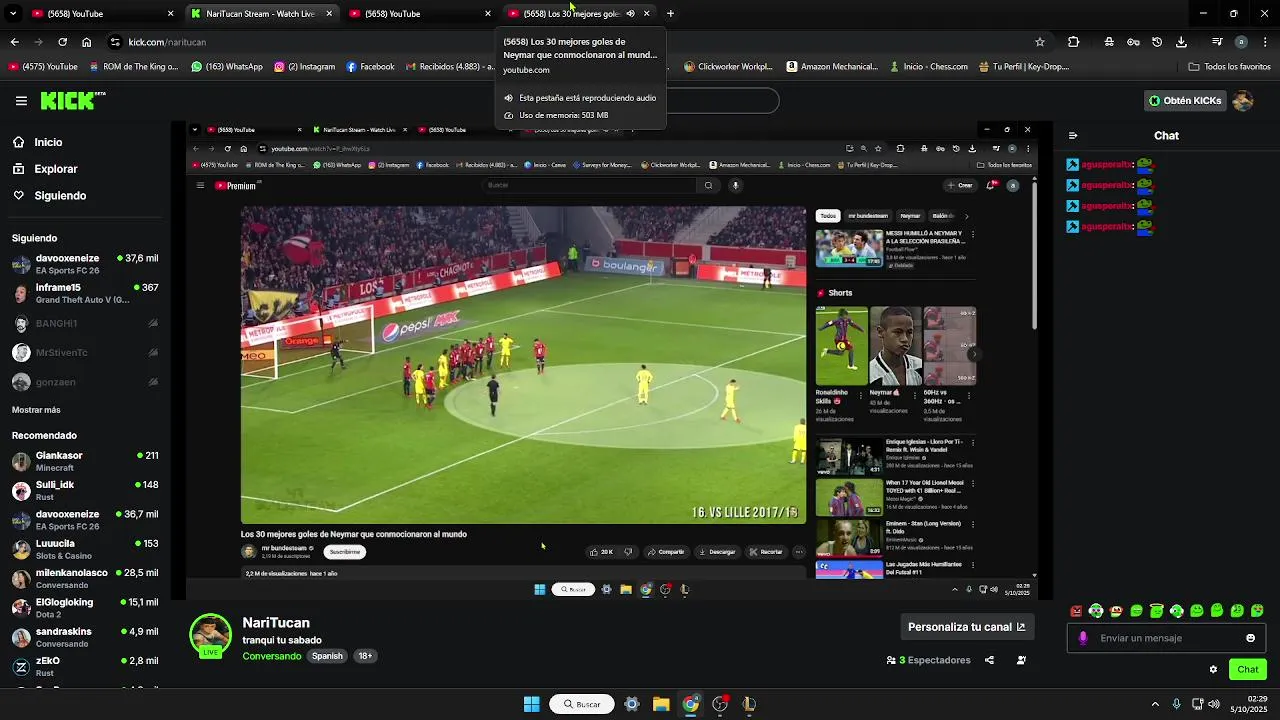The height and width of the screenshot is (720, 1280).
Task: Open the tab search dropdown arrow
Action: pos(13,14)
